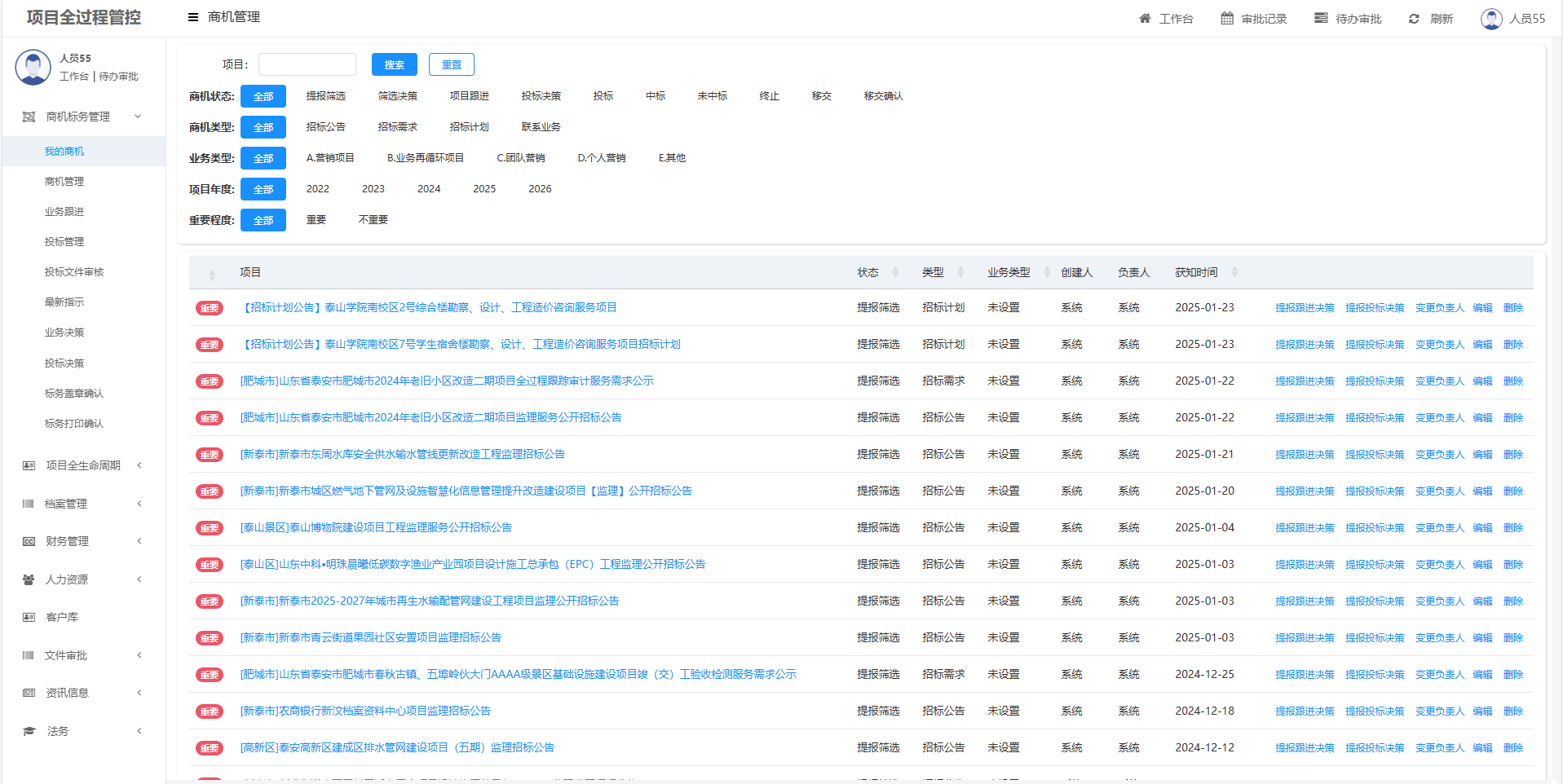Click the hamburger menu icon beside 商机管理
The height and width of the screenshot is (784, 1563).
tap(193, 17)
